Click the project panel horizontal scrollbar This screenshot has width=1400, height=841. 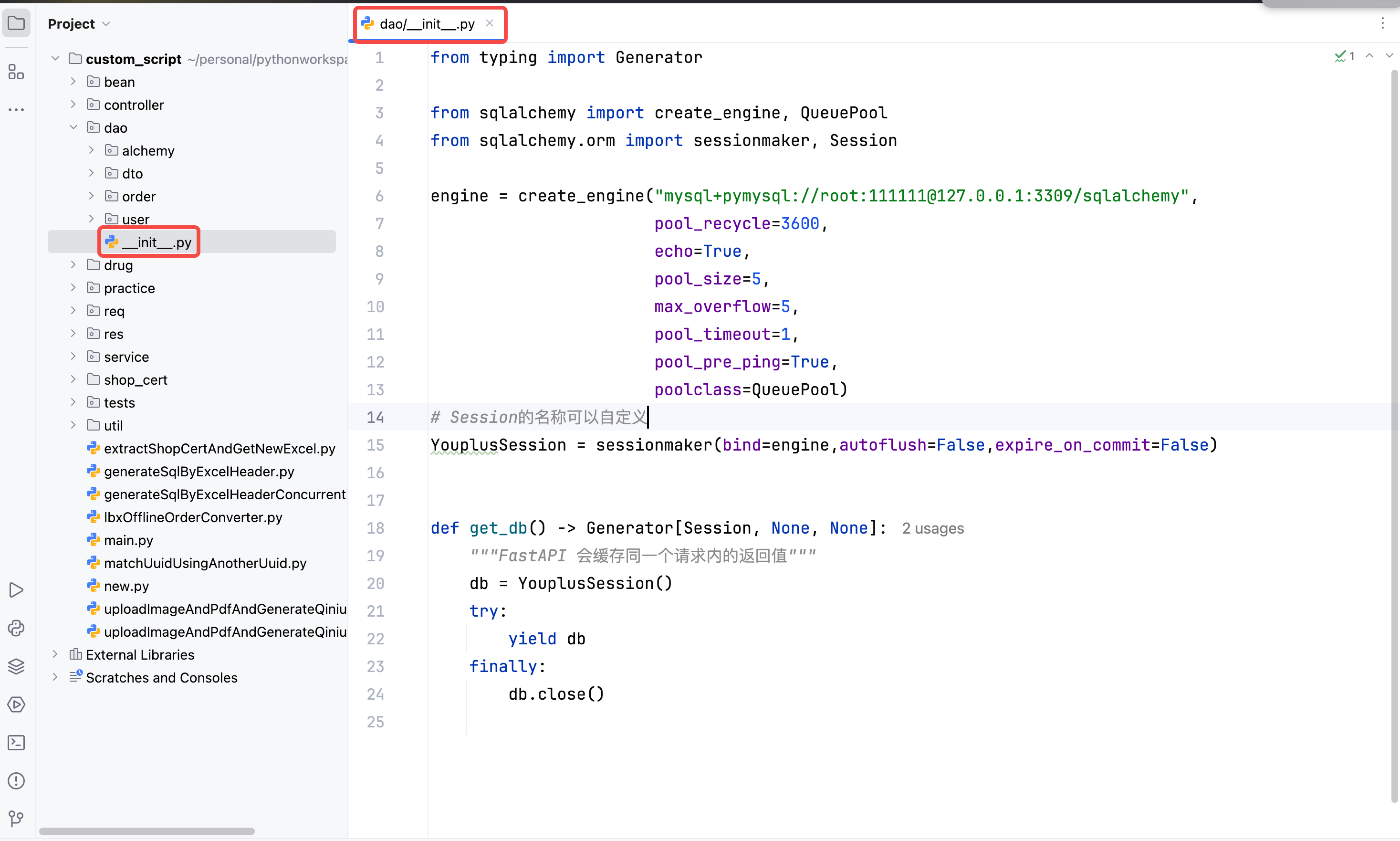click(x=147, y=831)
